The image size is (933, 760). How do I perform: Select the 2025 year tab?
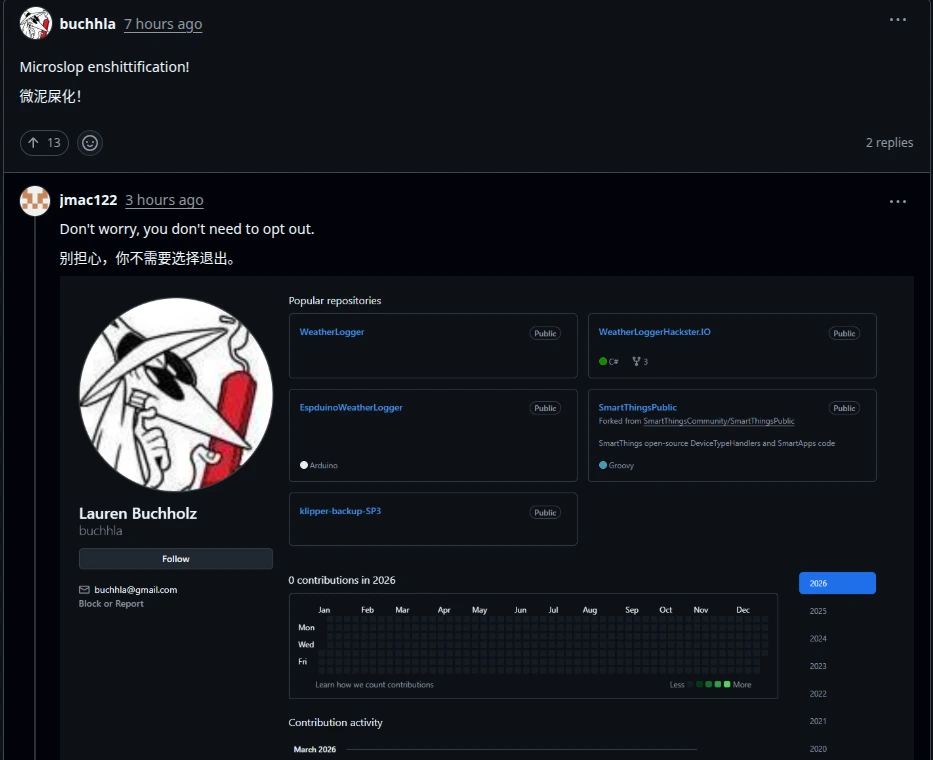[818, 611]
